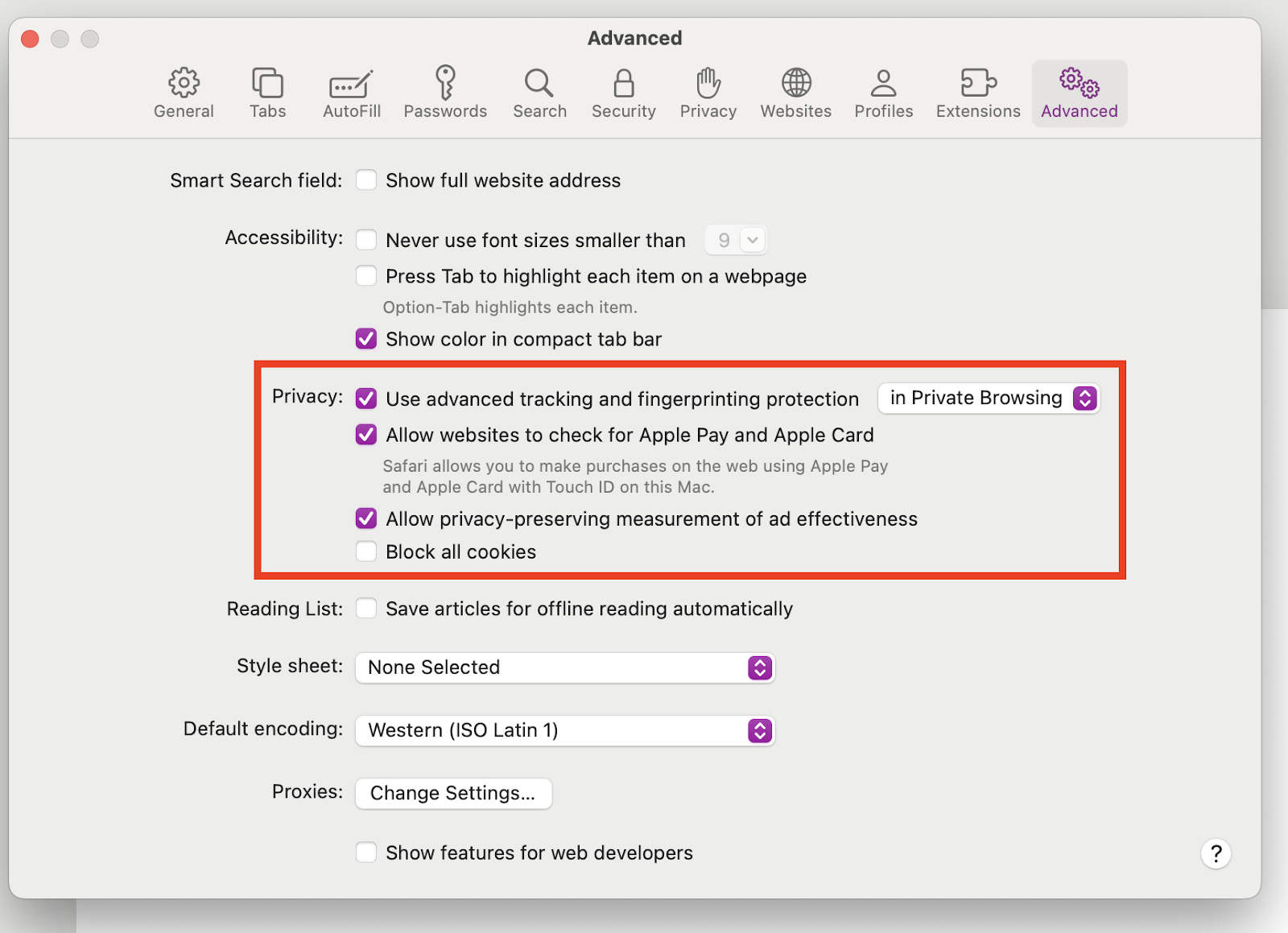Disable Show color in compact tab bar
The height and width of the screenshot is (933, 1288).
pos(366,339)
